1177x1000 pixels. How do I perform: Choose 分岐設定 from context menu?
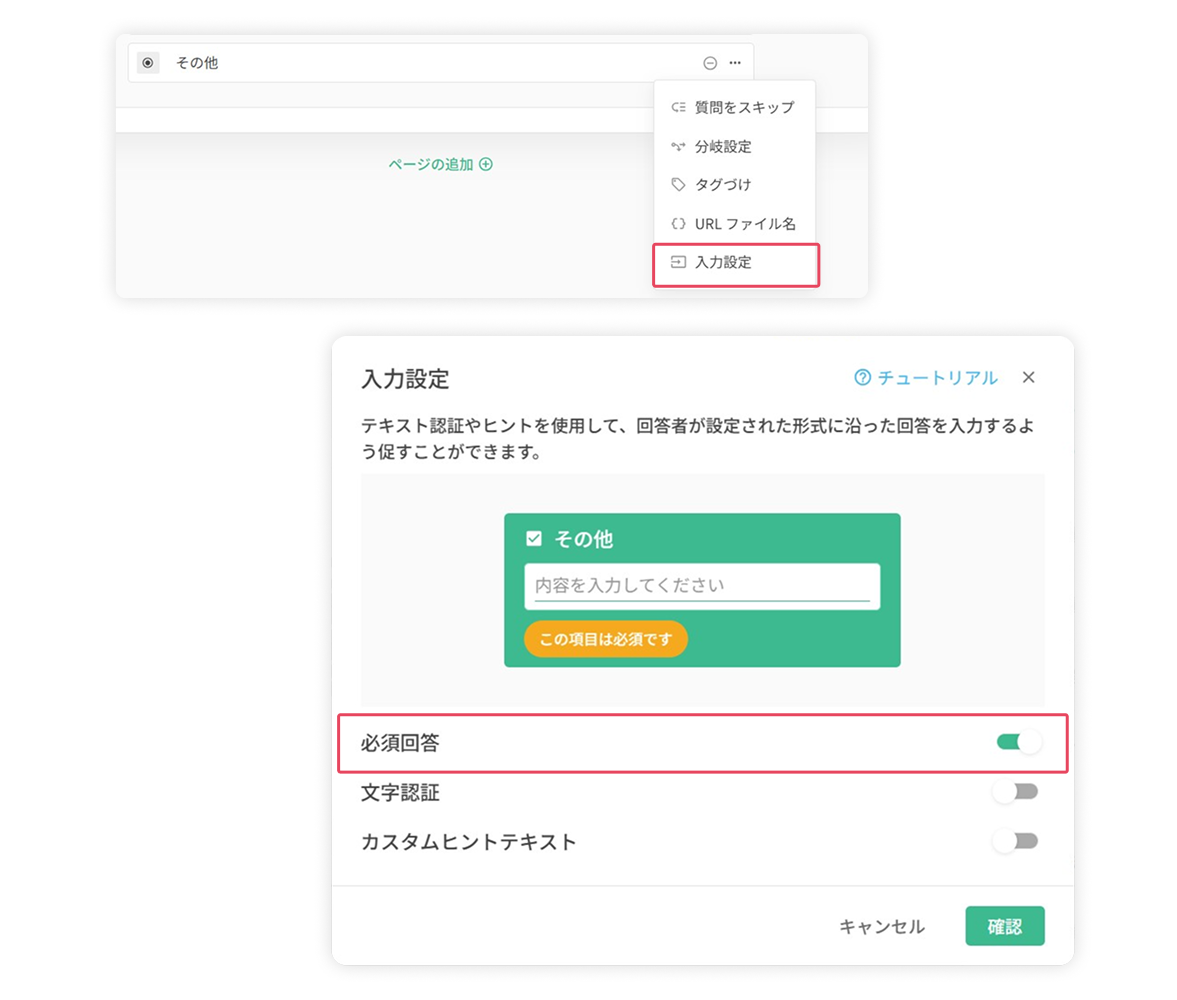735,146
